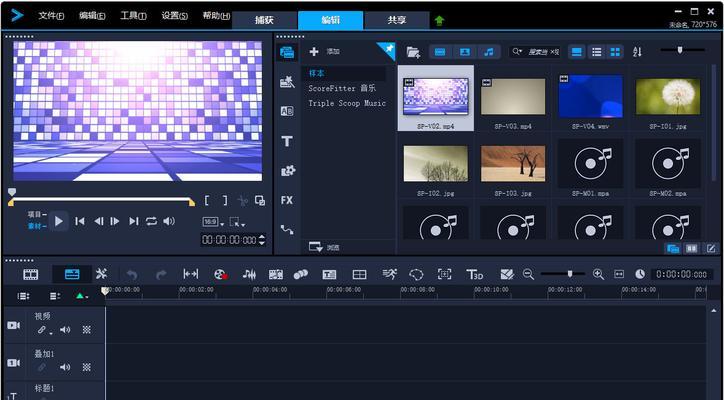Open the search magnifier options dropdown
The height and width of the screenshot is (400, 724).
[517, 52]
